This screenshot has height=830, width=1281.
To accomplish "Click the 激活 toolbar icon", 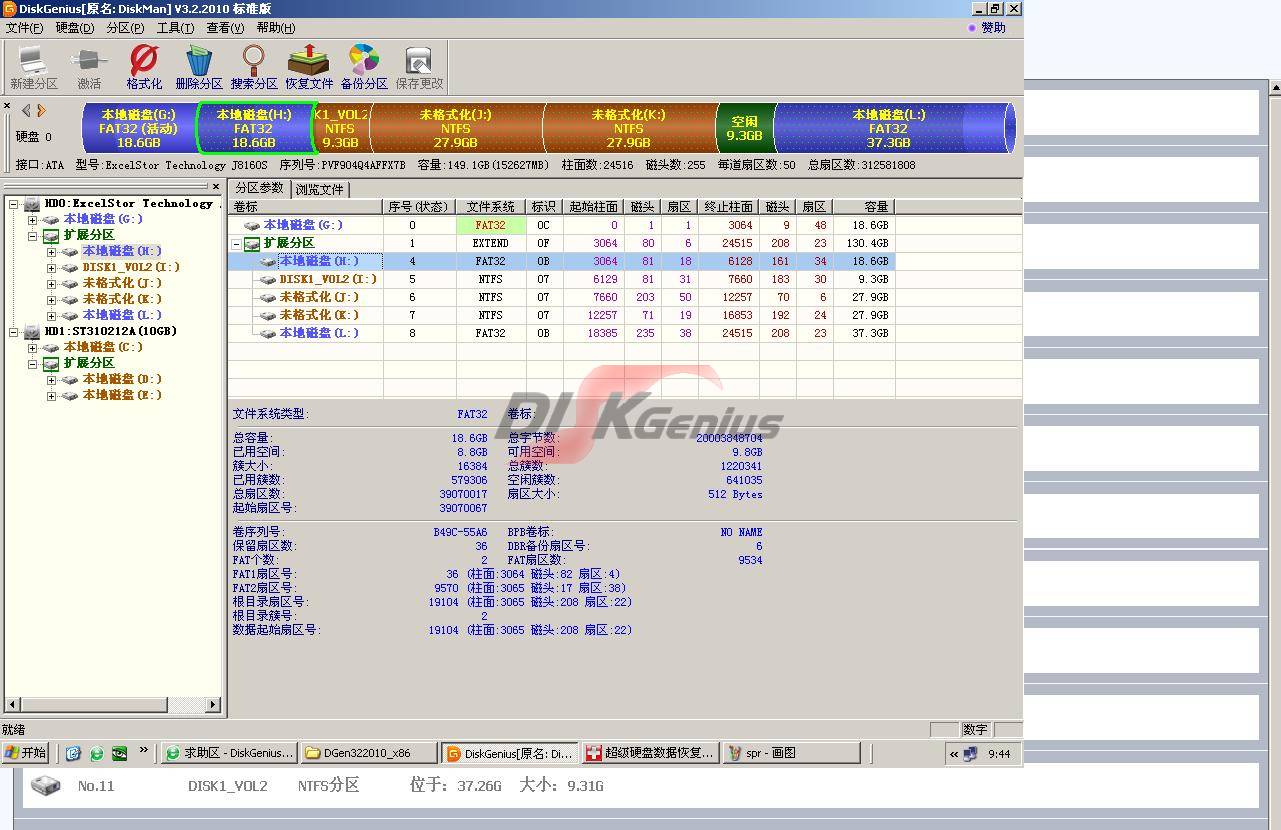I will pyautogui.click(x=89, y=68).
